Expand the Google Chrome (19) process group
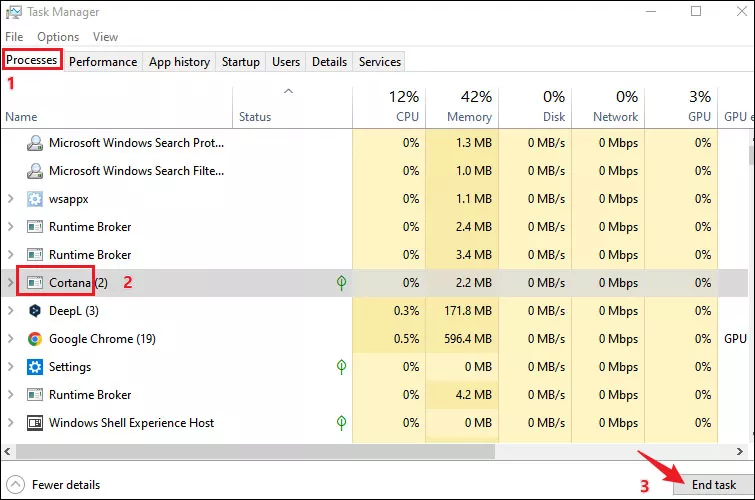 tap(11, 339)
